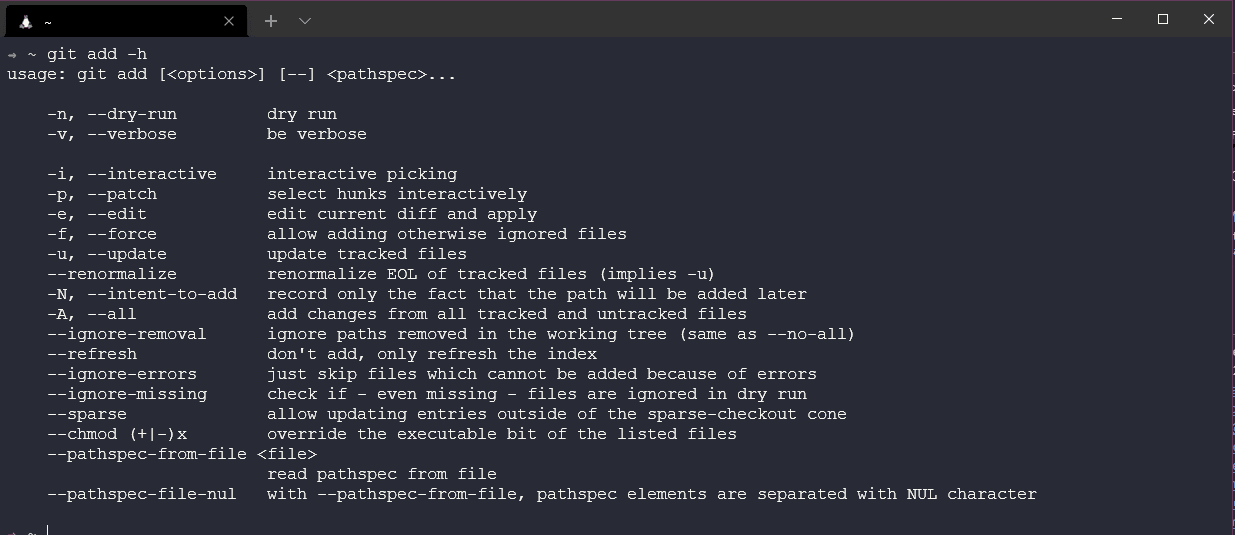Open a new tab with the plus icon
The image size is (1235, 535).
click(271, 21)
